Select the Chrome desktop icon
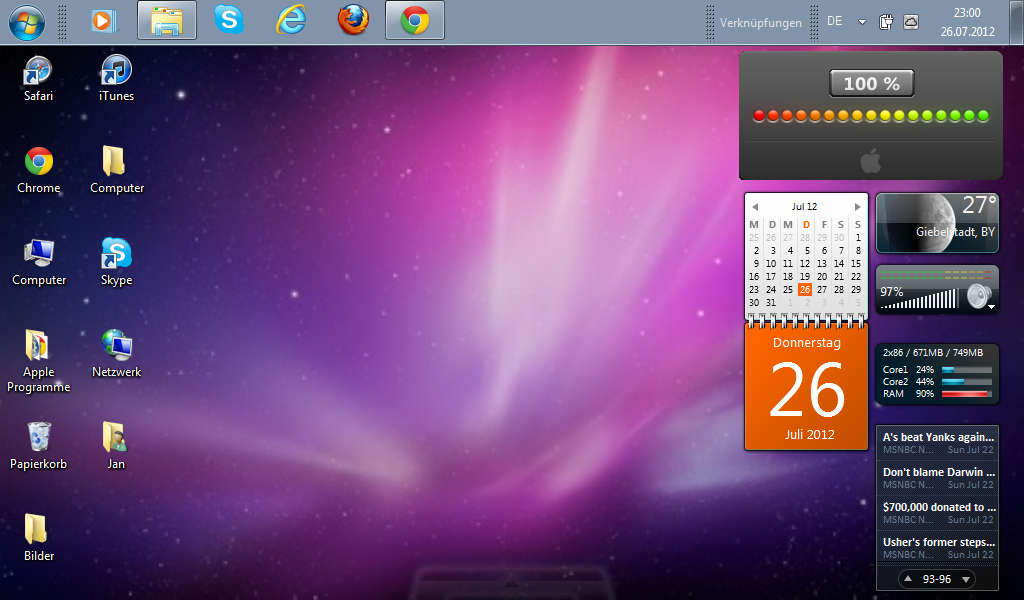Viewport: 1024px width, 600px height. click(39, 170)
